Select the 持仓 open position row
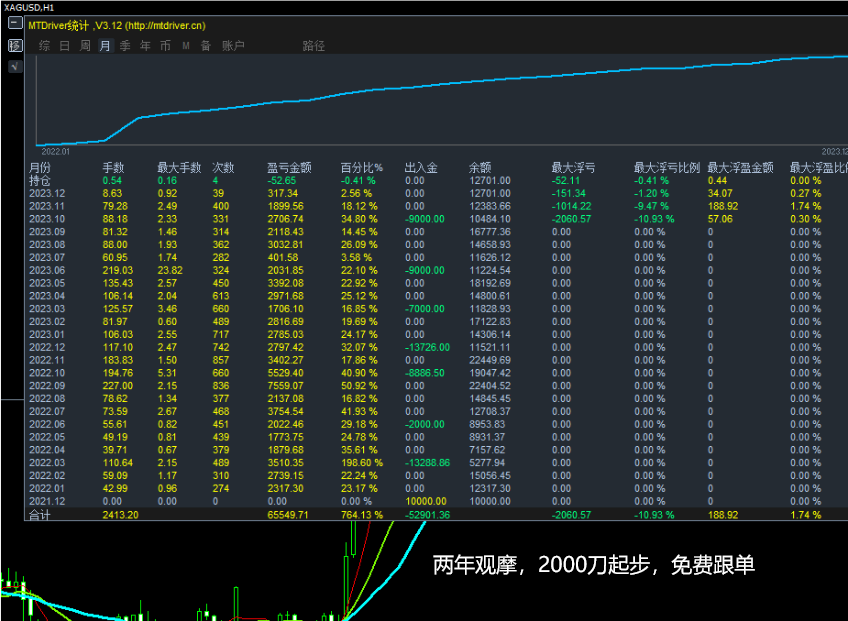This screenshot has height=621, width=848. click(40, 179)
